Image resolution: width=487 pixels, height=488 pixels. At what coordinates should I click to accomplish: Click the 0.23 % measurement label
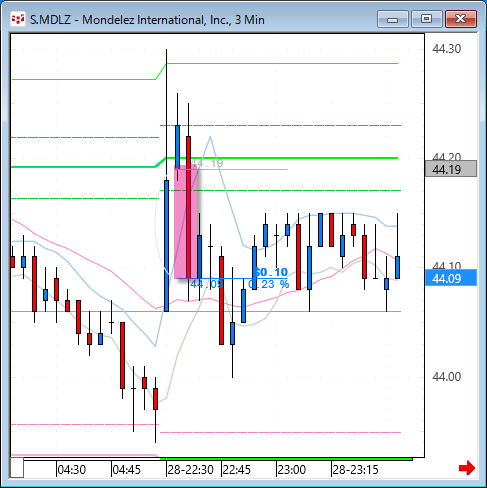pyautogui.click(x=269, y=284)
